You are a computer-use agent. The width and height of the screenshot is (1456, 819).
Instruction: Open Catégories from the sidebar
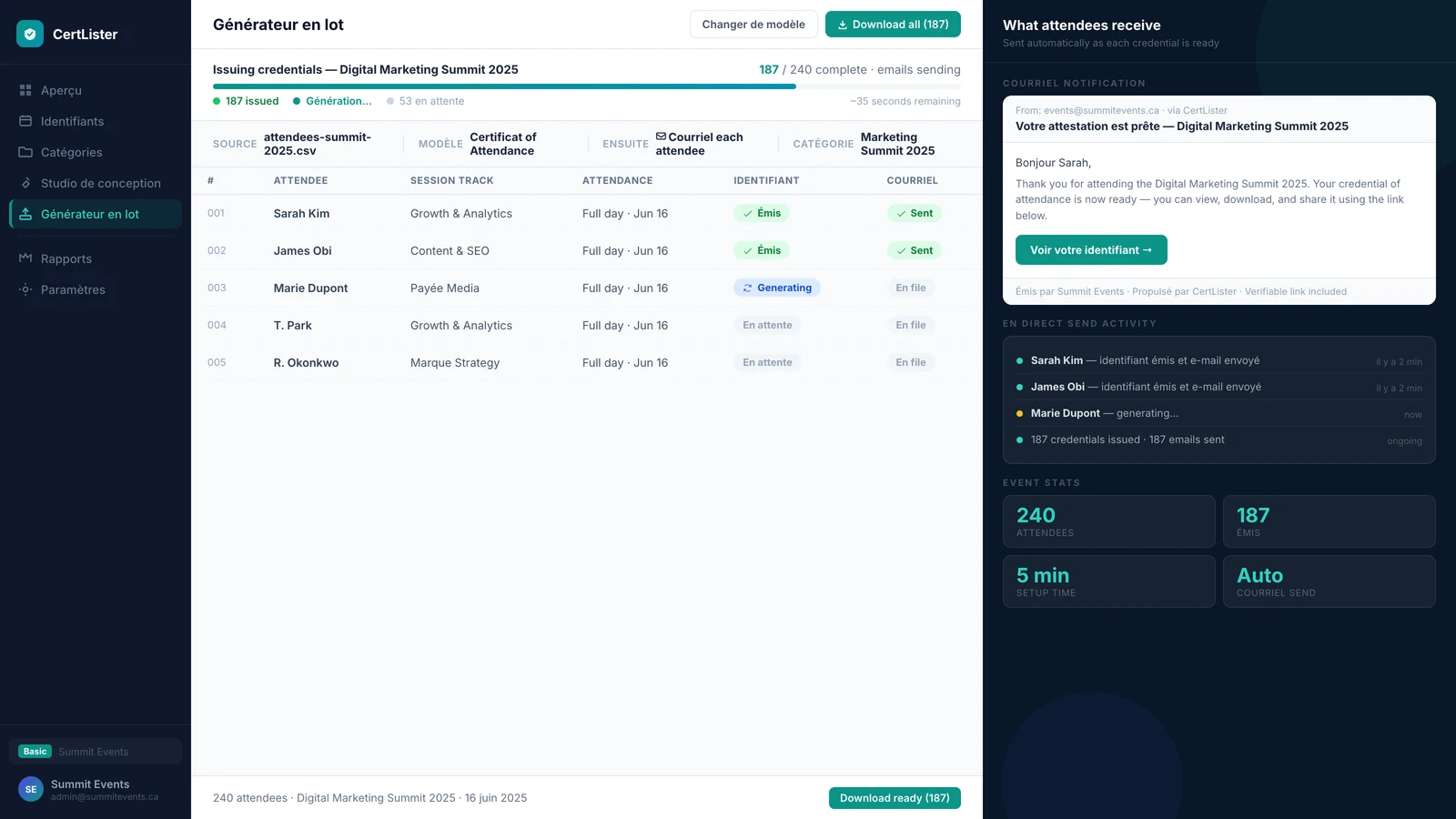[96, 152]
